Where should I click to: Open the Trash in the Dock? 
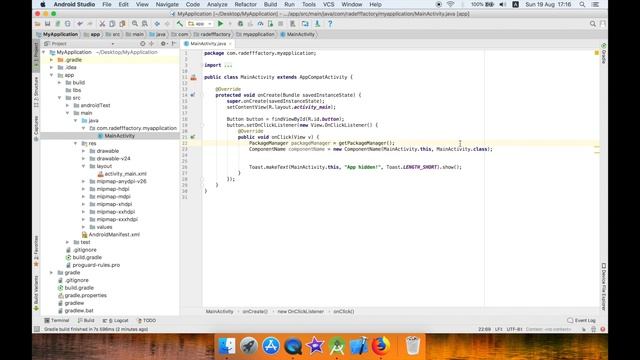click(413, 347)
